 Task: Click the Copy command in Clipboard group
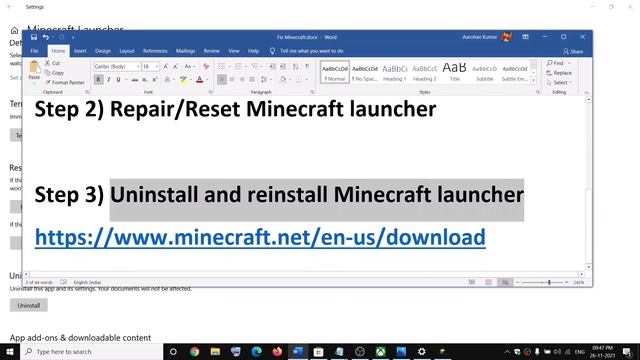54,73
